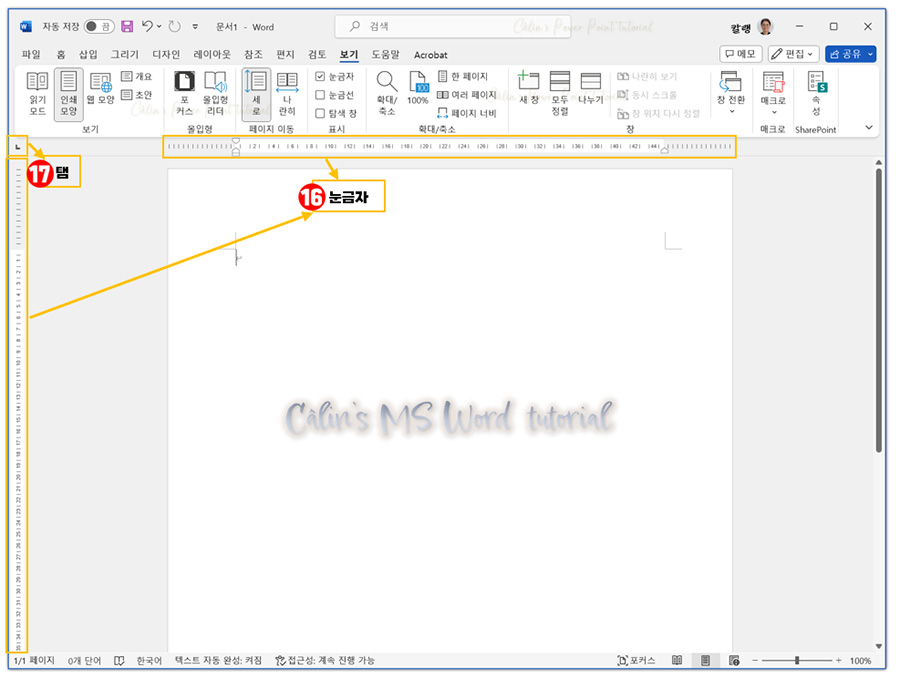
Task: Open the Design (디자인) tab
Action: click(166, 55)
